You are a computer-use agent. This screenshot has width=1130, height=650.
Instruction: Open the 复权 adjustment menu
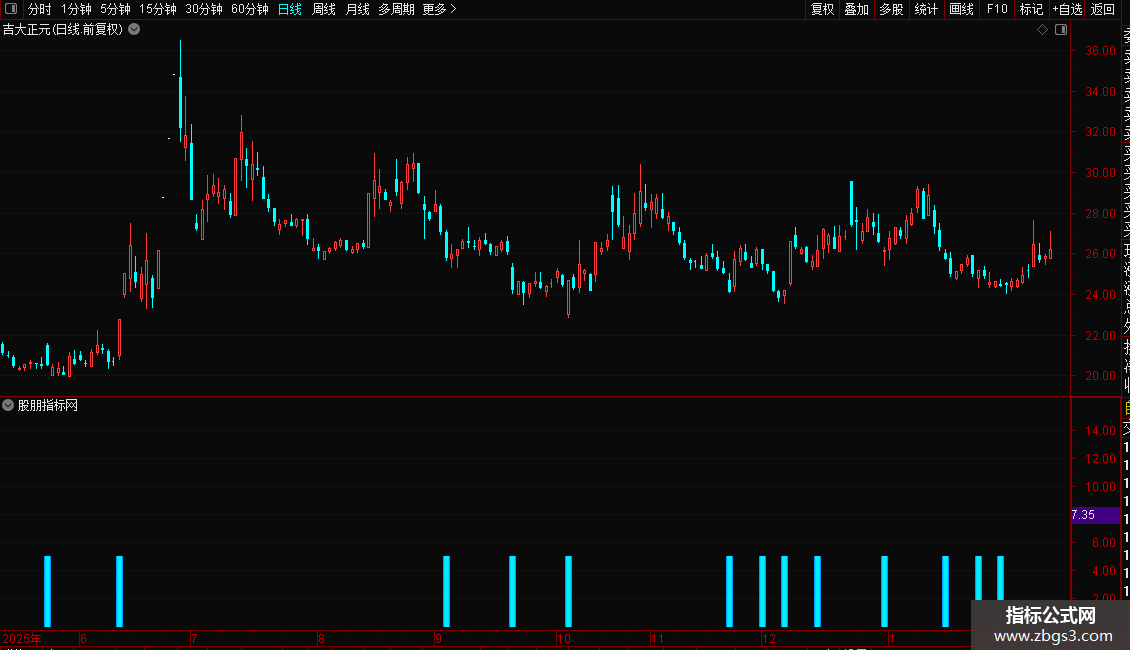pos(822,9)
